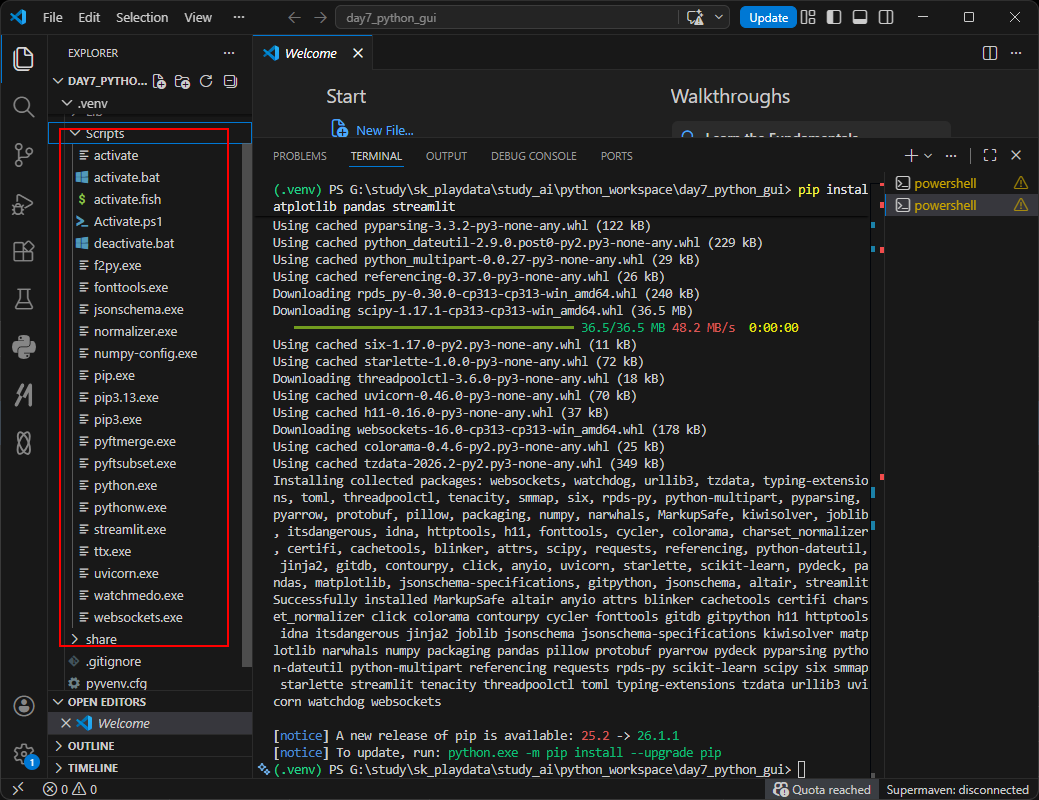Collapse the Scripts folder
Viewport: 1039px width, 800px height.
[x=150, y=133]
